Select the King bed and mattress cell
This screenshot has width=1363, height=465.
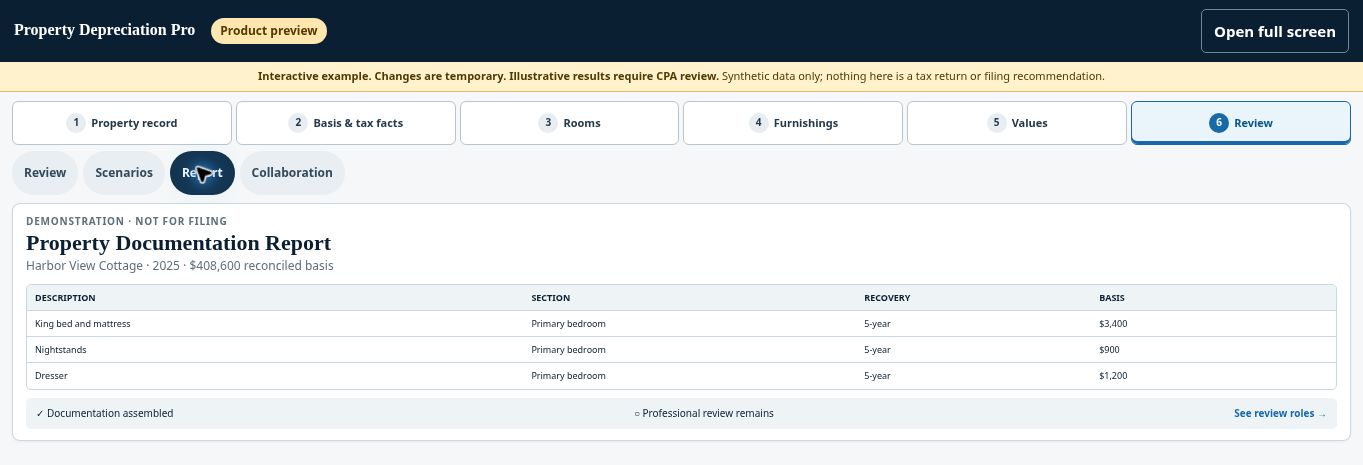point(83,324)
